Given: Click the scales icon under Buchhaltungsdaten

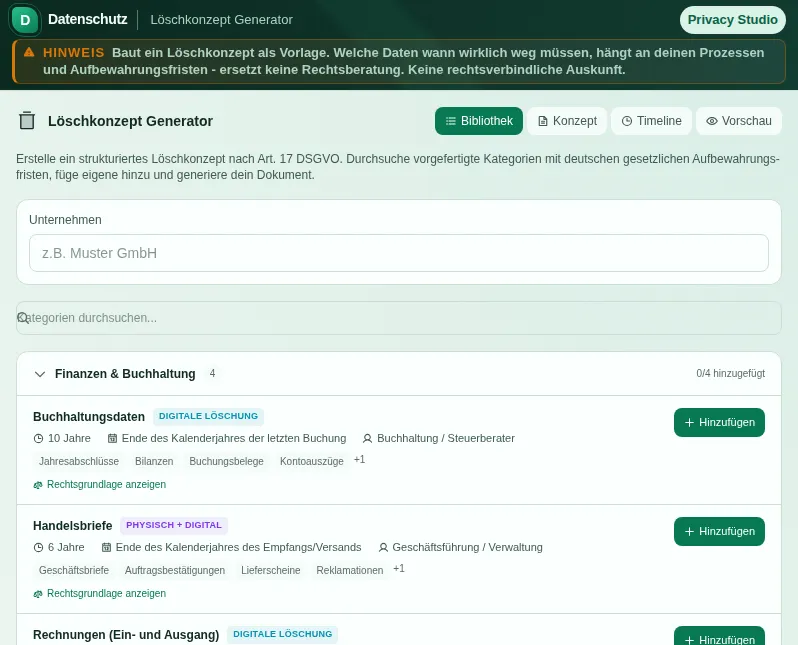Looking at the screenshot, I should (x=38, y=485).
